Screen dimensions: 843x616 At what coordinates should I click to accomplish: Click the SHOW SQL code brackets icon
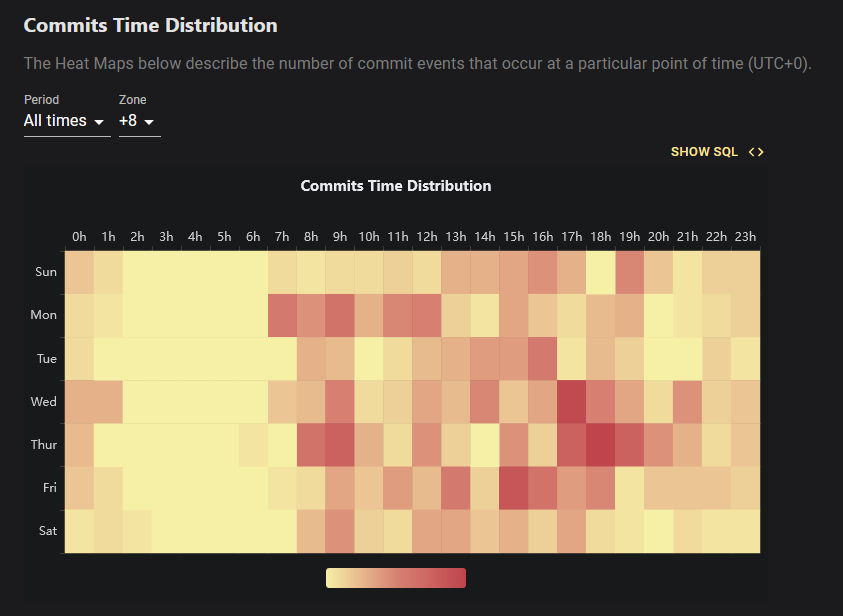tap(756, 152)
